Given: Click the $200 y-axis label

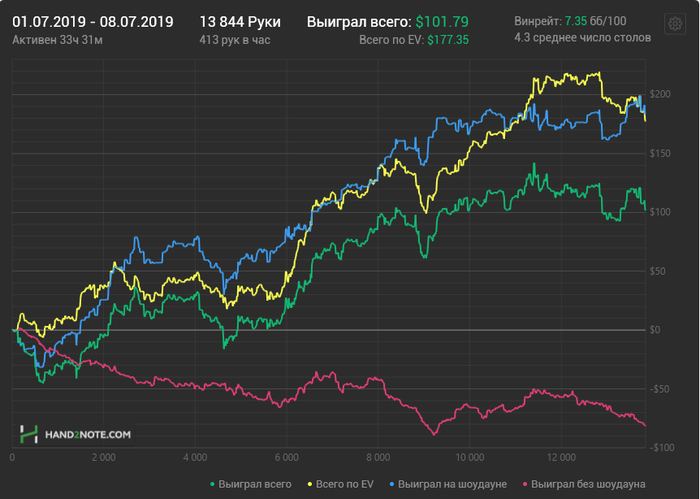Looking at the screenshot, I should pos(658,94).
